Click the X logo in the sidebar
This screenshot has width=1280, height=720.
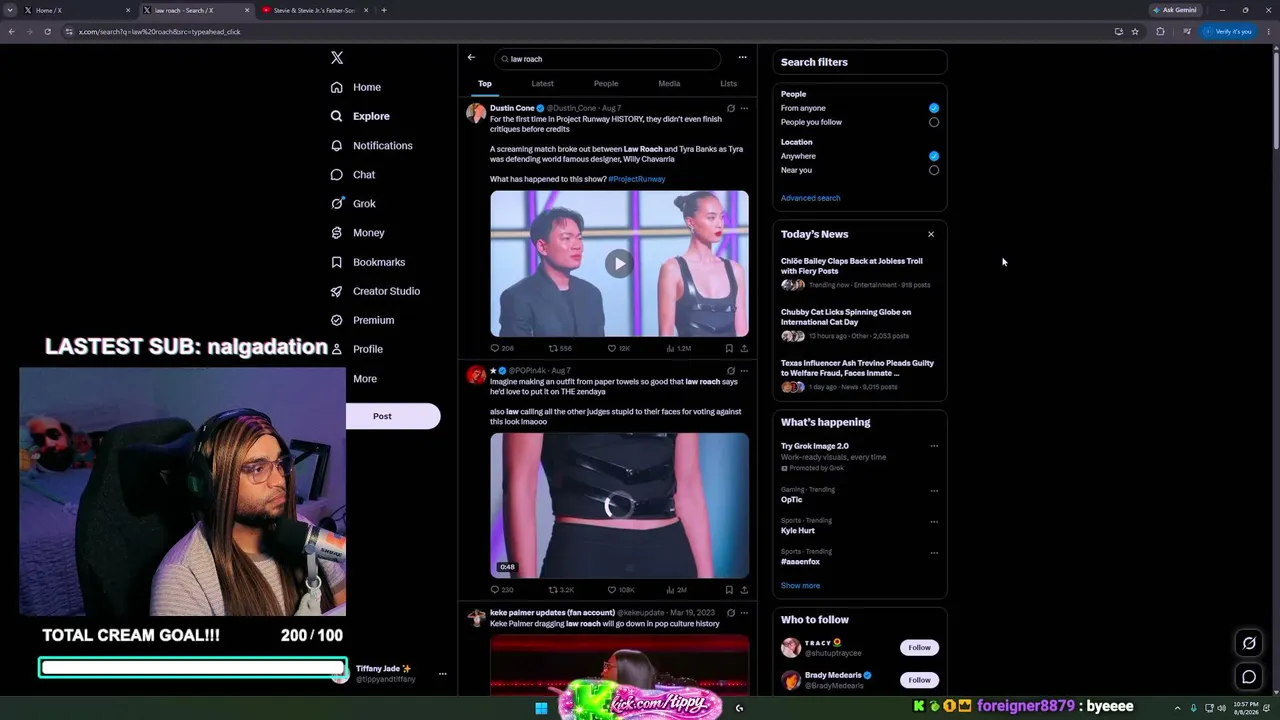coord(337,58)
